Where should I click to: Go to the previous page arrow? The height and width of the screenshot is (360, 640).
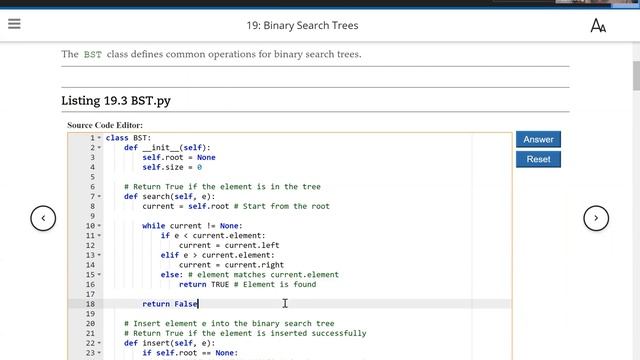(43, 218)
